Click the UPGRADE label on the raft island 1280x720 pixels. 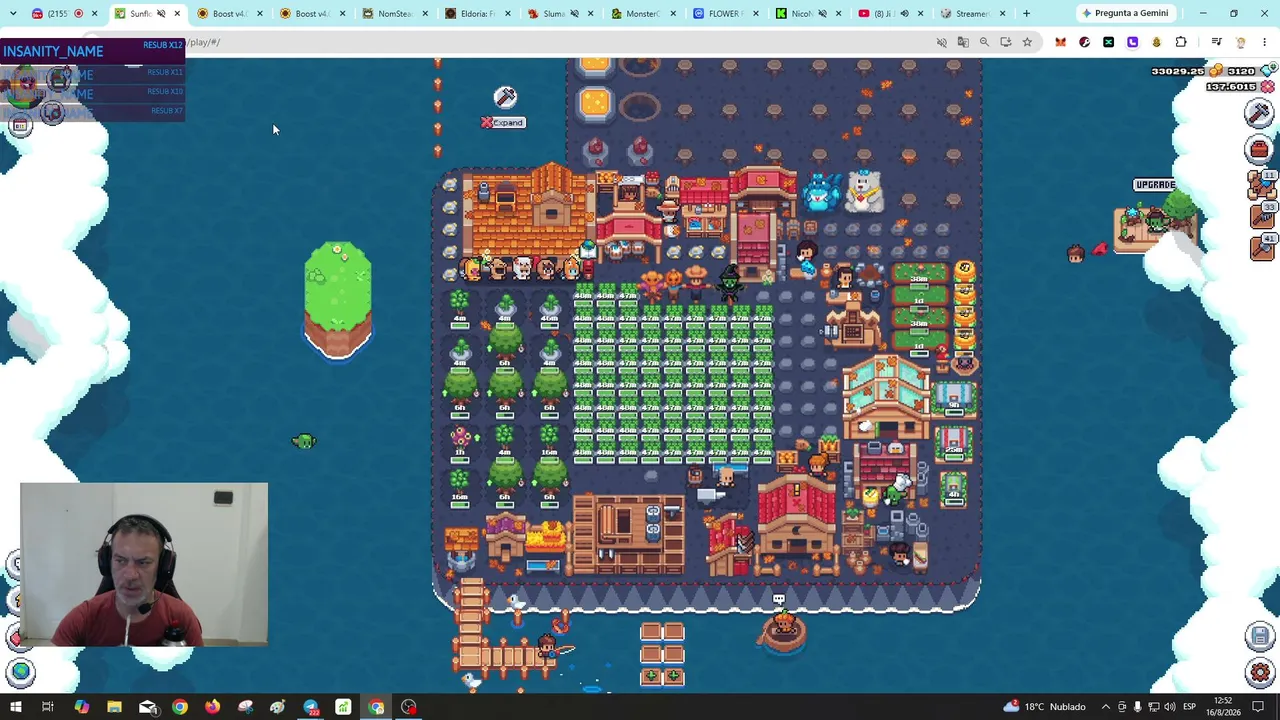click(1155, 185)
